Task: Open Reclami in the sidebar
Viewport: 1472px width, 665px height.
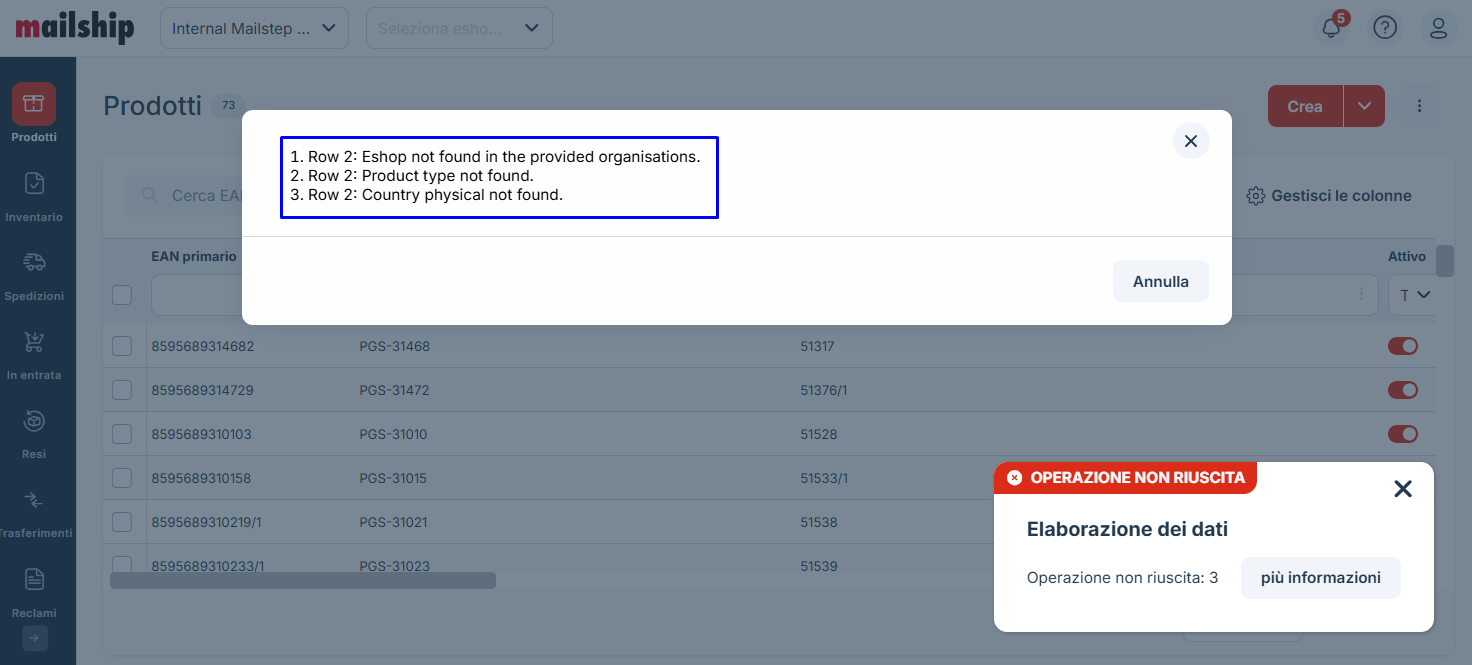Action: tap(34, 590)
